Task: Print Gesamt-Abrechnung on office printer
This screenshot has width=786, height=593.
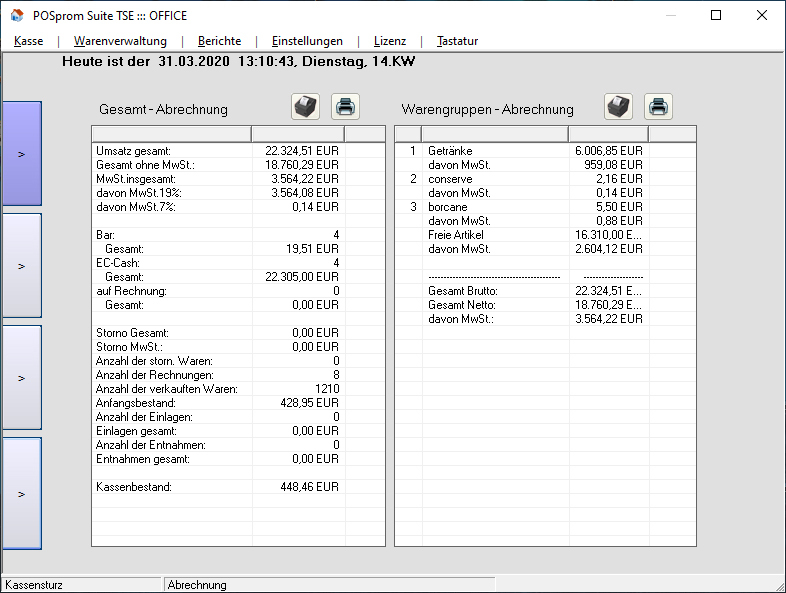Action: pyautogui.click(x=345, y=107)
